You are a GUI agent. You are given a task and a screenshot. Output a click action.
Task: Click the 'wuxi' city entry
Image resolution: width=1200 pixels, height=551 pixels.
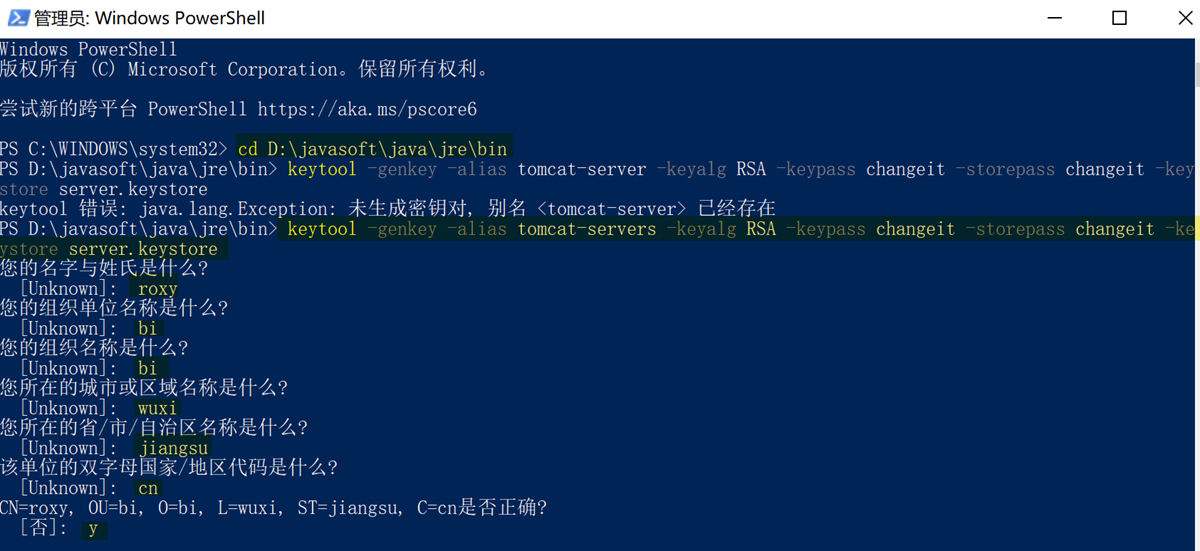[x=157, y=408]
